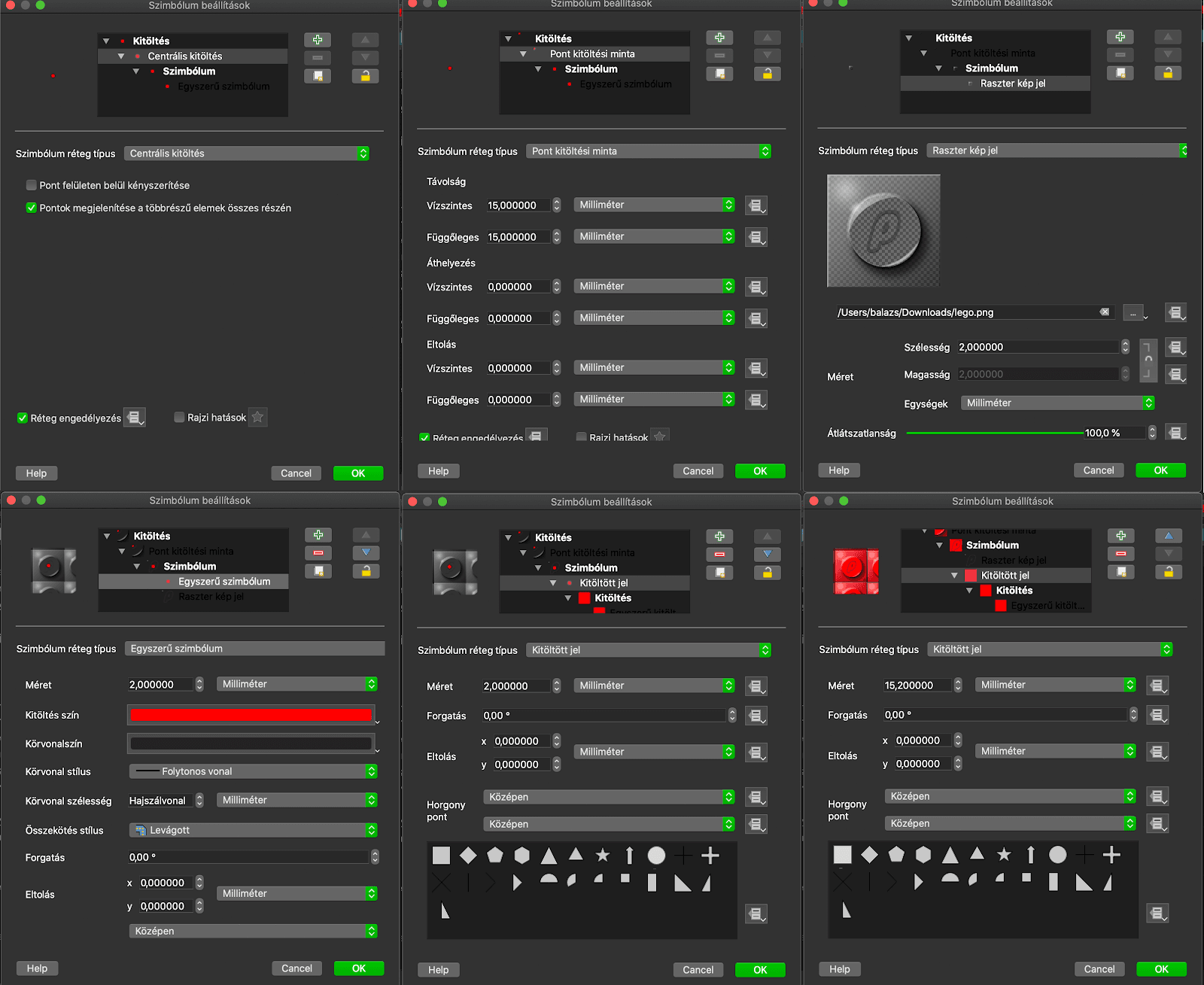Select the star marker shape in the 2,000000 size dialog
This screenshot has height=985, width=1204.
603,855
